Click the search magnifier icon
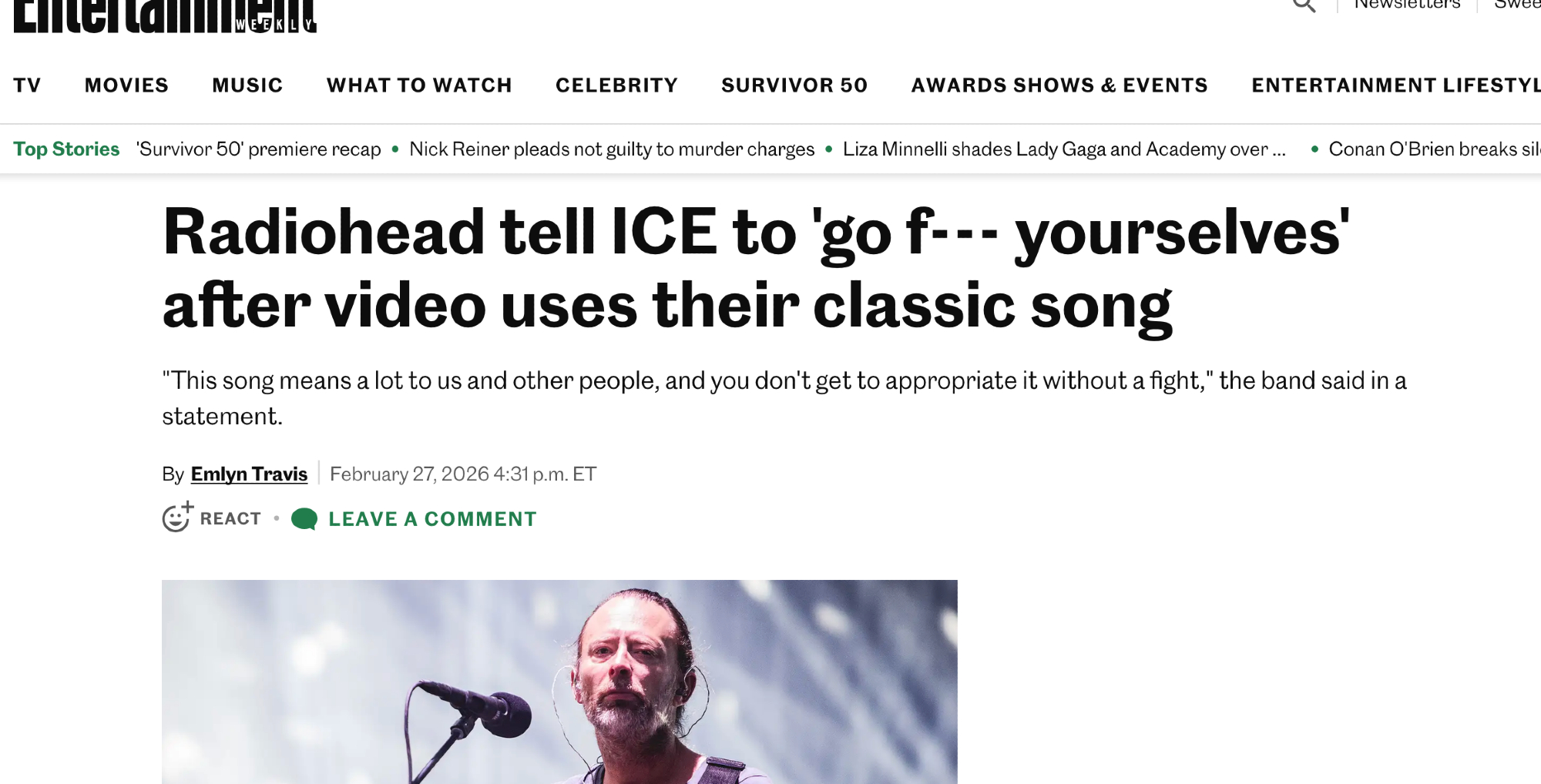 1304,6
